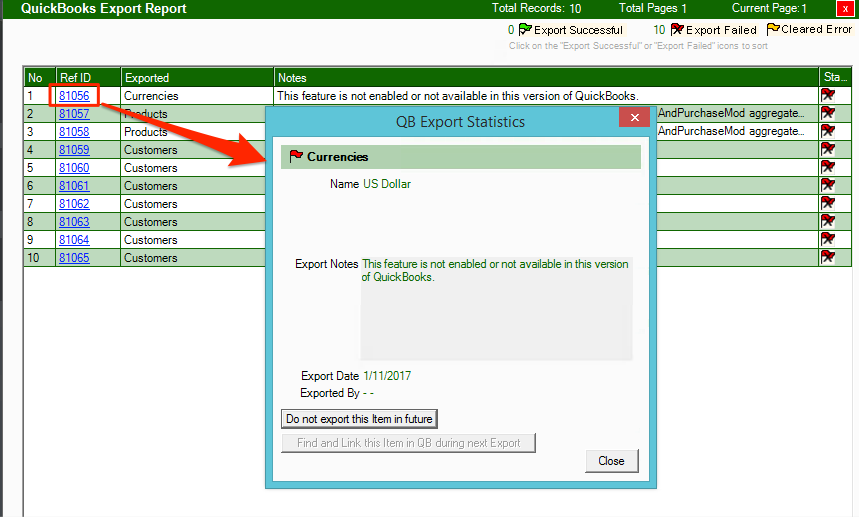This screenshot has height=517, width=859.
Task: Open Ref ID link 81059
Action: tap(74, 150)
